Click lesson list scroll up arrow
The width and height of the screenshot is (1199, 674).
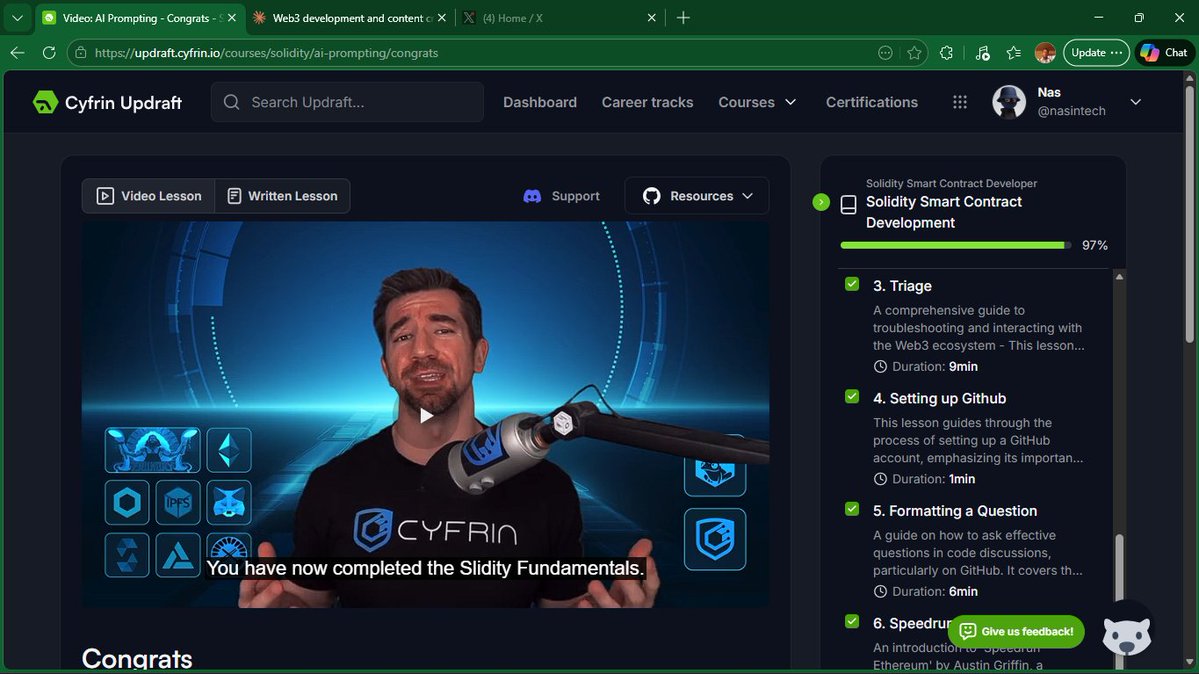click(1119, 277)
